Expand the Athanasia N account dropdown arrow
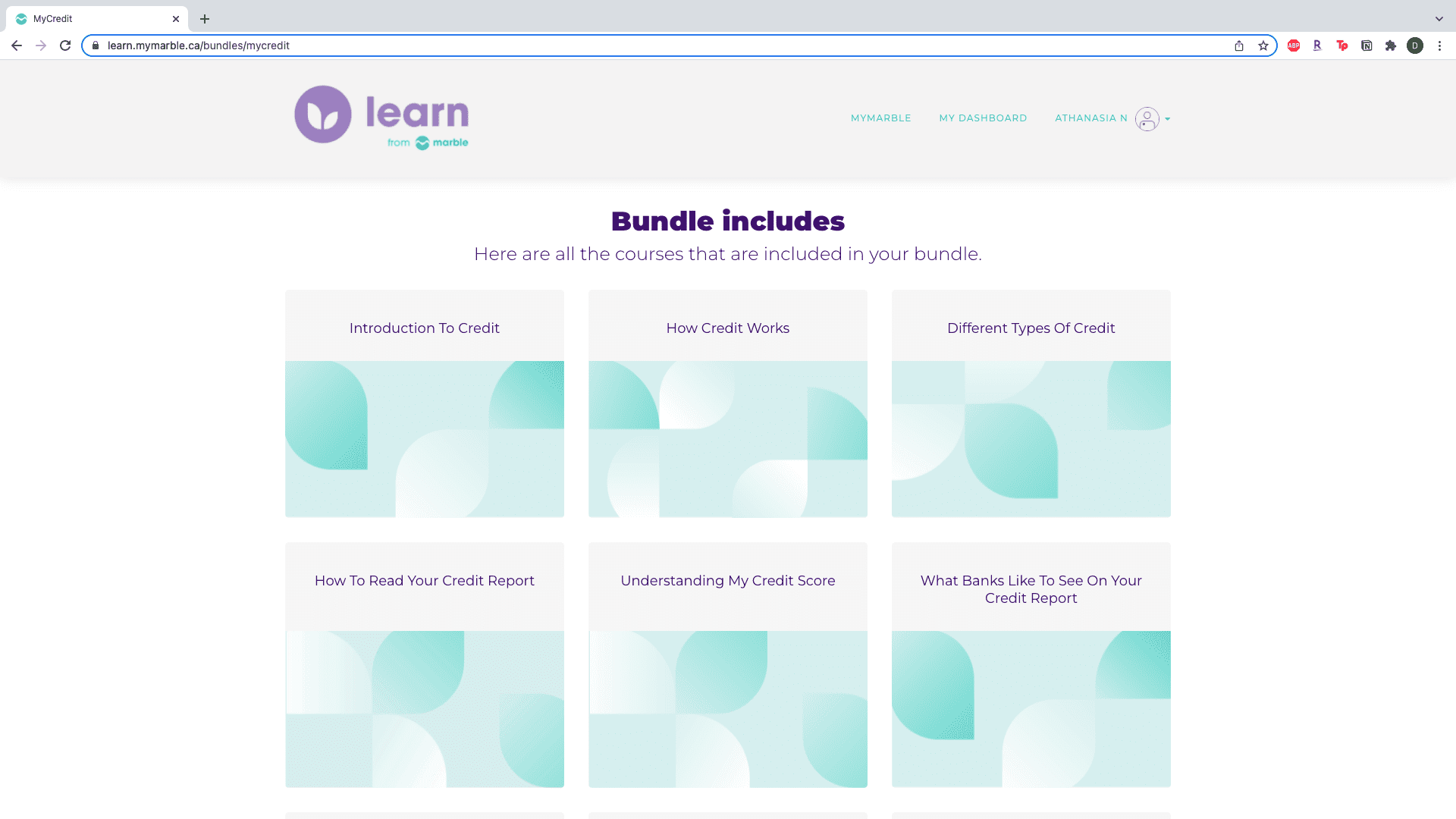Image resolution: width=1456 pixels, height=819 pixels. click(1168, 119)
